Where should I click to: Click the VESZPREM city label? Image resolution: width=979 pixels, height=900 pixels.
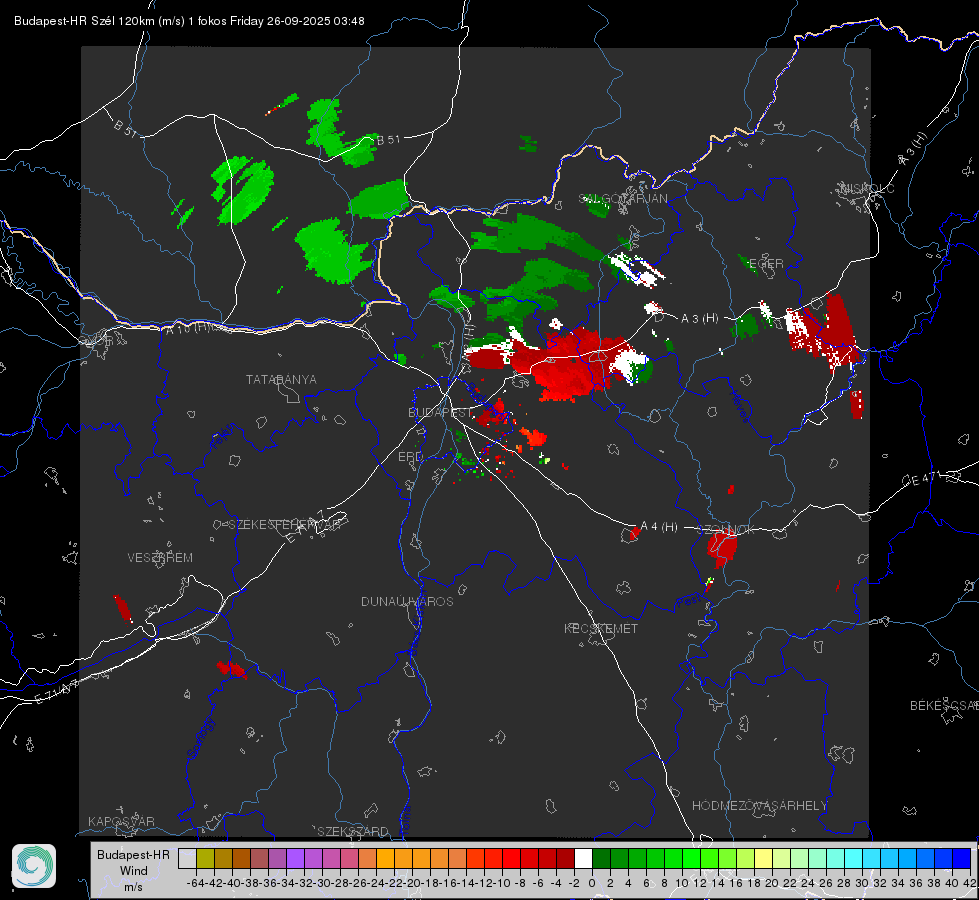[160, 558]
